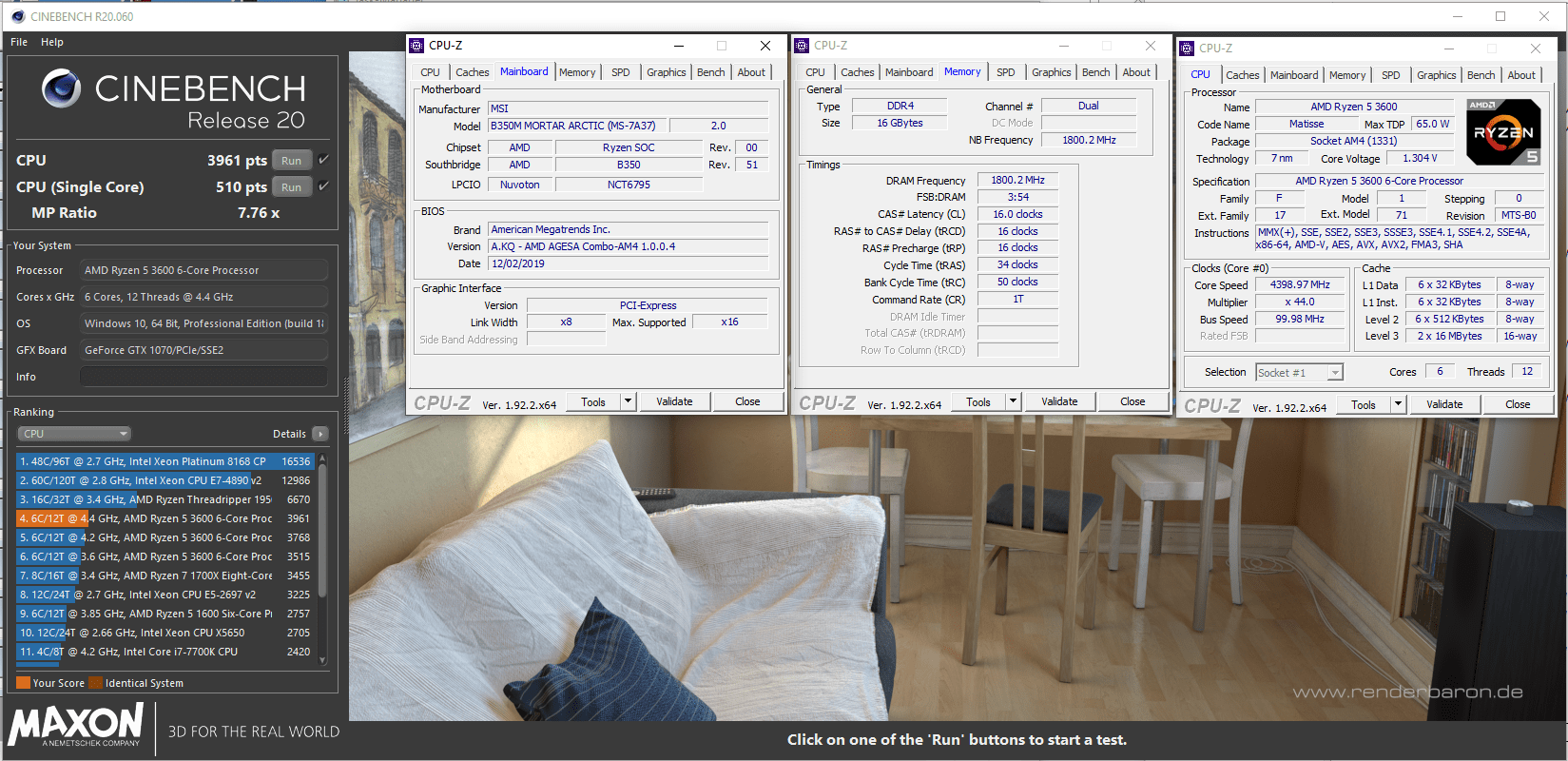1568x761 pixels.
Task: Switch to Bench tab in CPU tab CPU-Z window
Action: pos(1481,75)
